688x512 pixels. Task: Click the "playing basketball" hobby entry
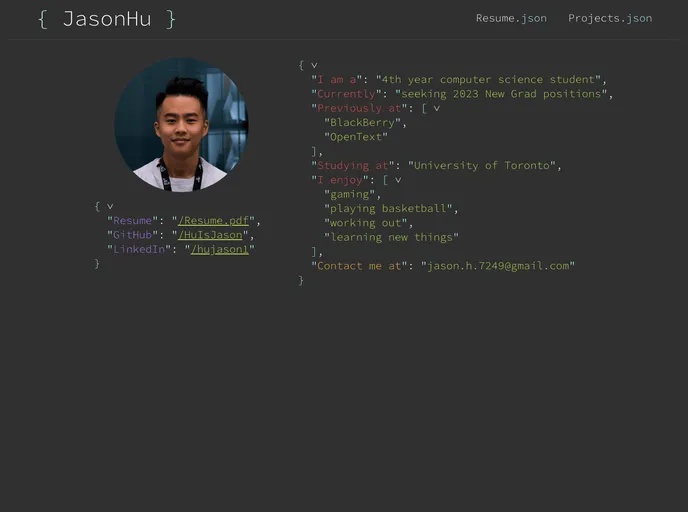click(x=389, y=209)
